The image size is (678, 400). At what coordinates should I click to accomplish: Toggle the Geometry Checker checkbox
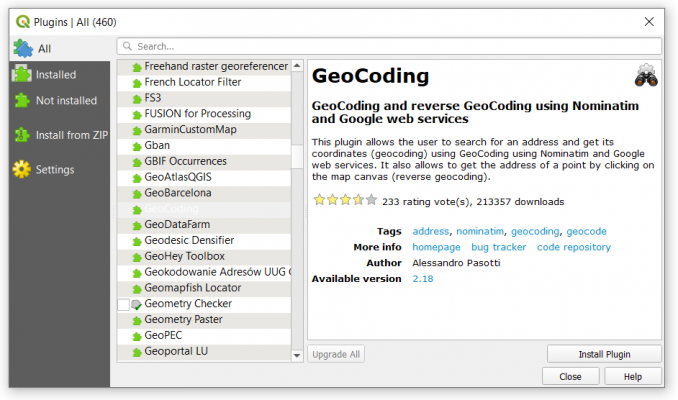(x=123, y=304)
